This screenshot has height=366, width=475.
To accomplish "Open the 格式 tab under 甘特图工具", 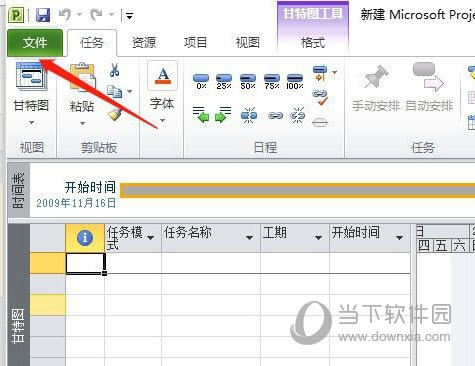I will [x=313, y=43].
